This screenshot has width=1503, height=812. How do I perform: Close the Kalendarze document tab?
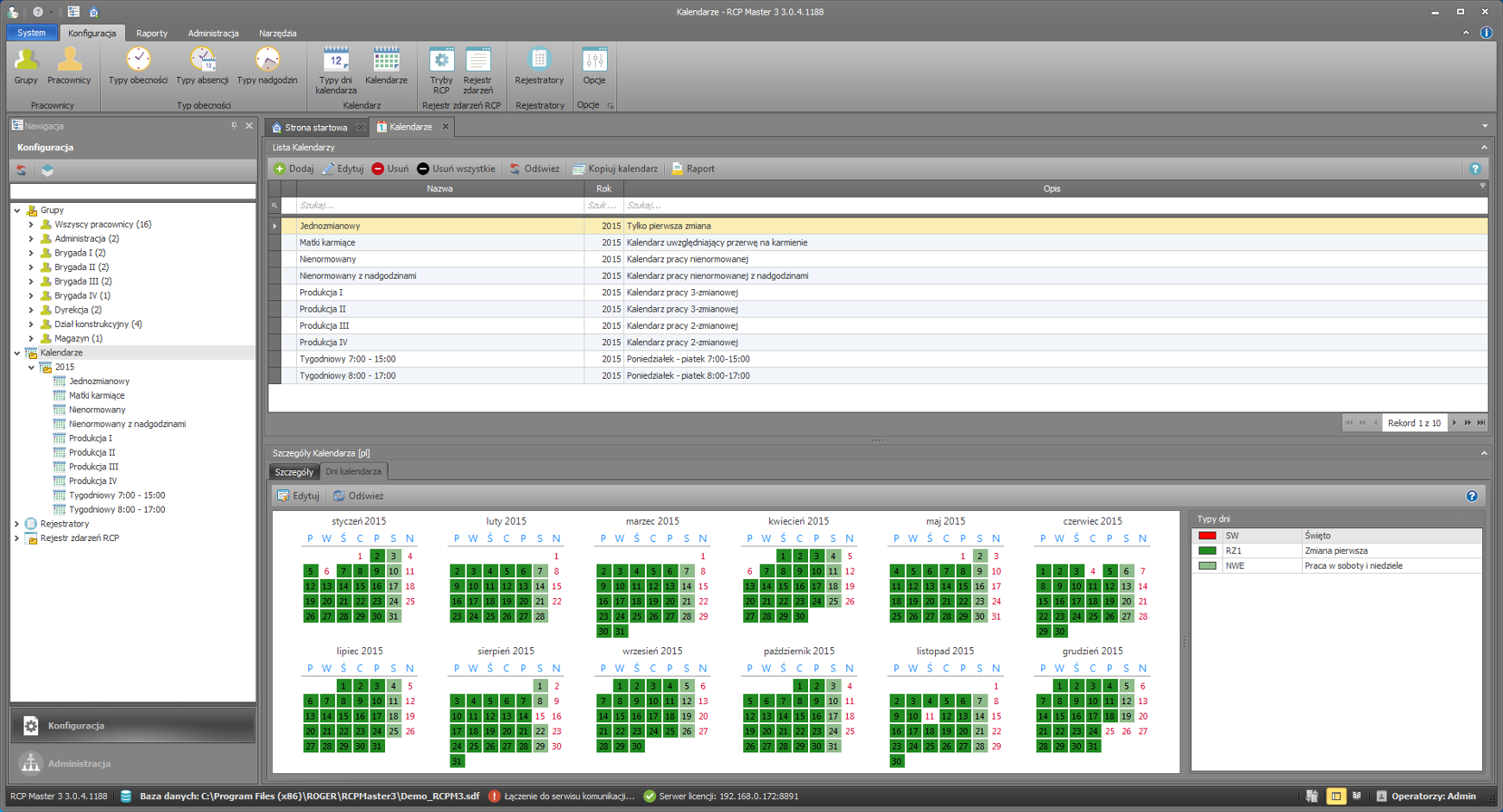(445, 127)
